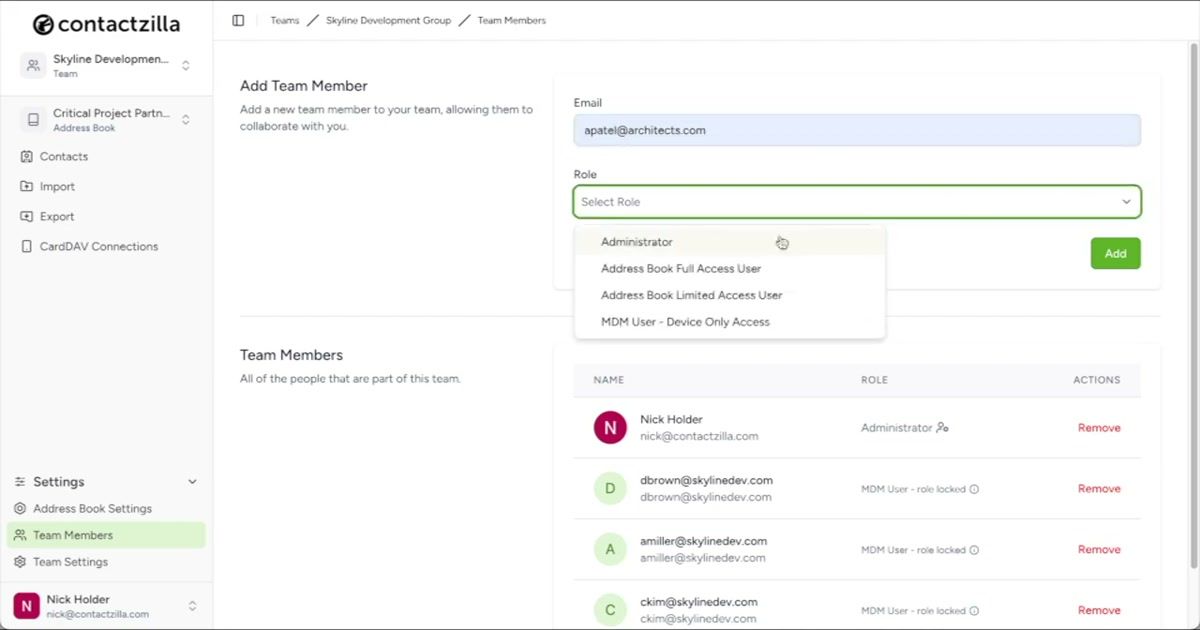Click the Skyline Development Group breadcrumb
The height and width of the screenshot is (630, 1200).
click(388, 20)
